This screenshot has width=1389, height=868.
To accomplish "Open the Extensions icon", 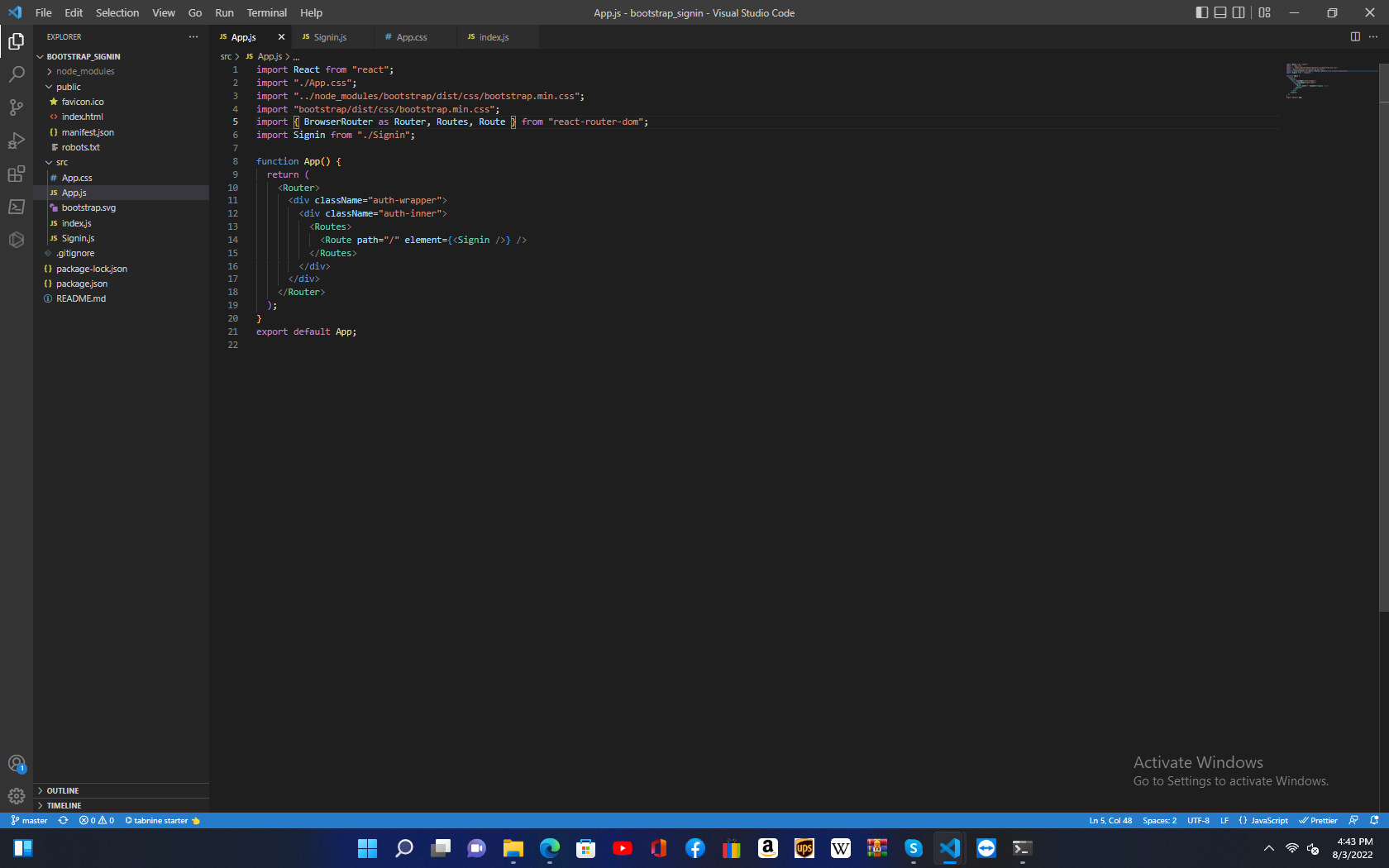I will click(x=16, y=174).
